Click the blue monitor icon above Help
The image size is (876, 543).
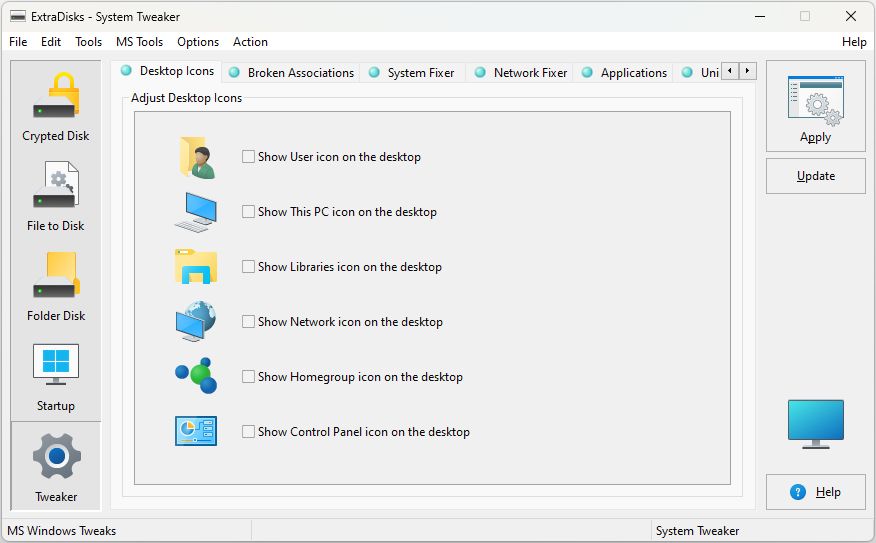(x=815, y=424)
